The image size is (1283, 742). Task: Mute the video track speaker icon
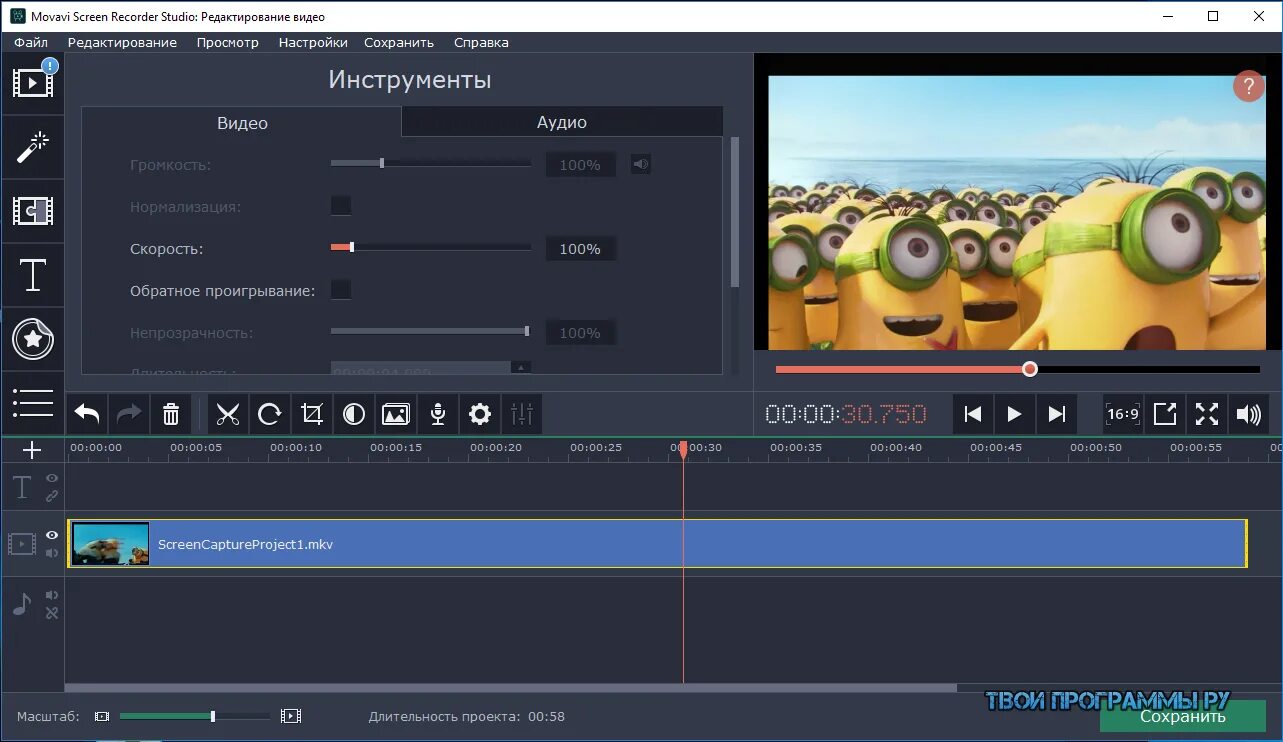tap(52, 553)
